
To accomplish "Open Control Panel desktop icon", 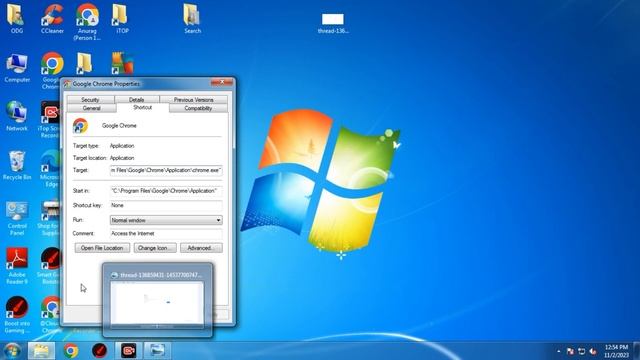I will tap(17, 217).
